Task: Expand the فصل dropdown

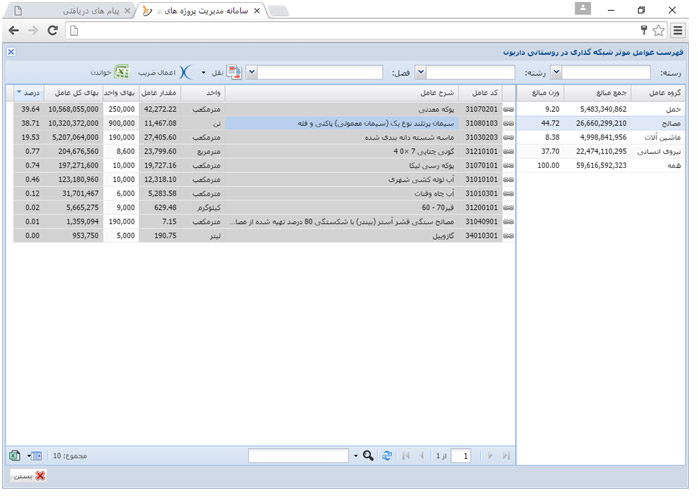Action: 251,73
